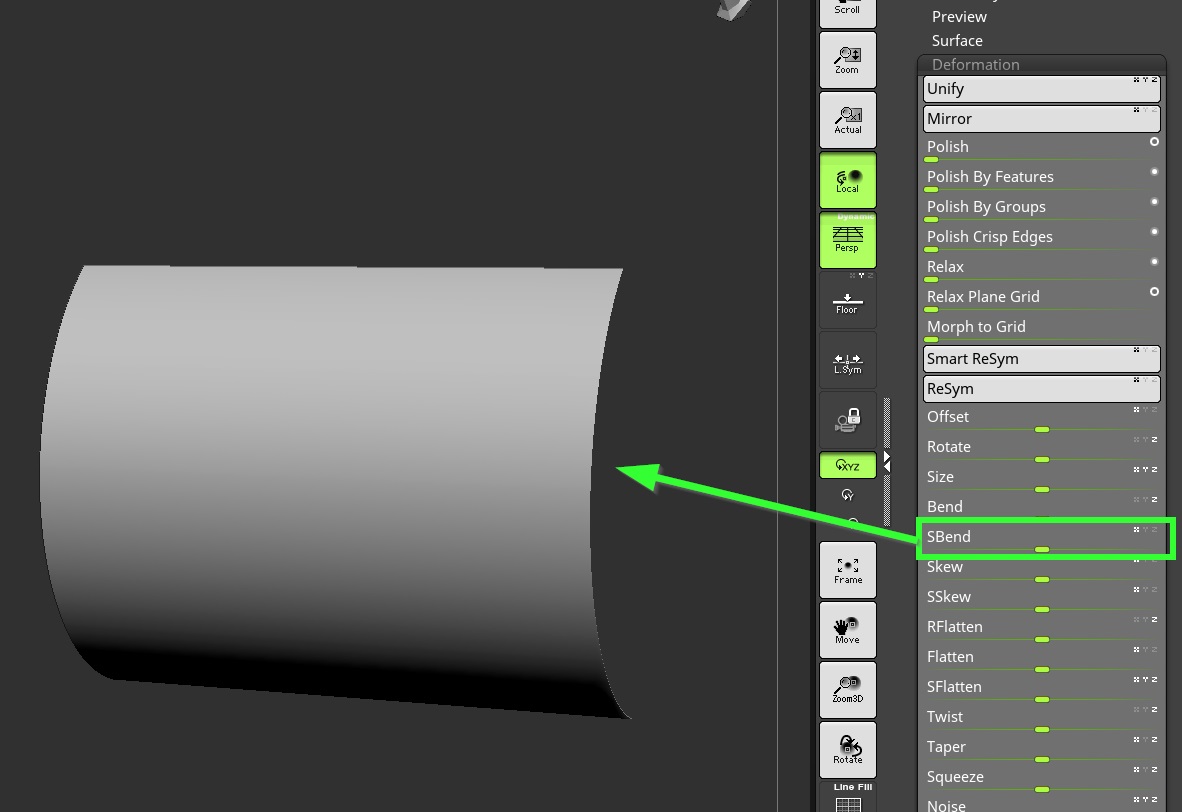The image size is (1182, 812).
Task: Select the Rotate view tool
Action: (x=847, y=749)
